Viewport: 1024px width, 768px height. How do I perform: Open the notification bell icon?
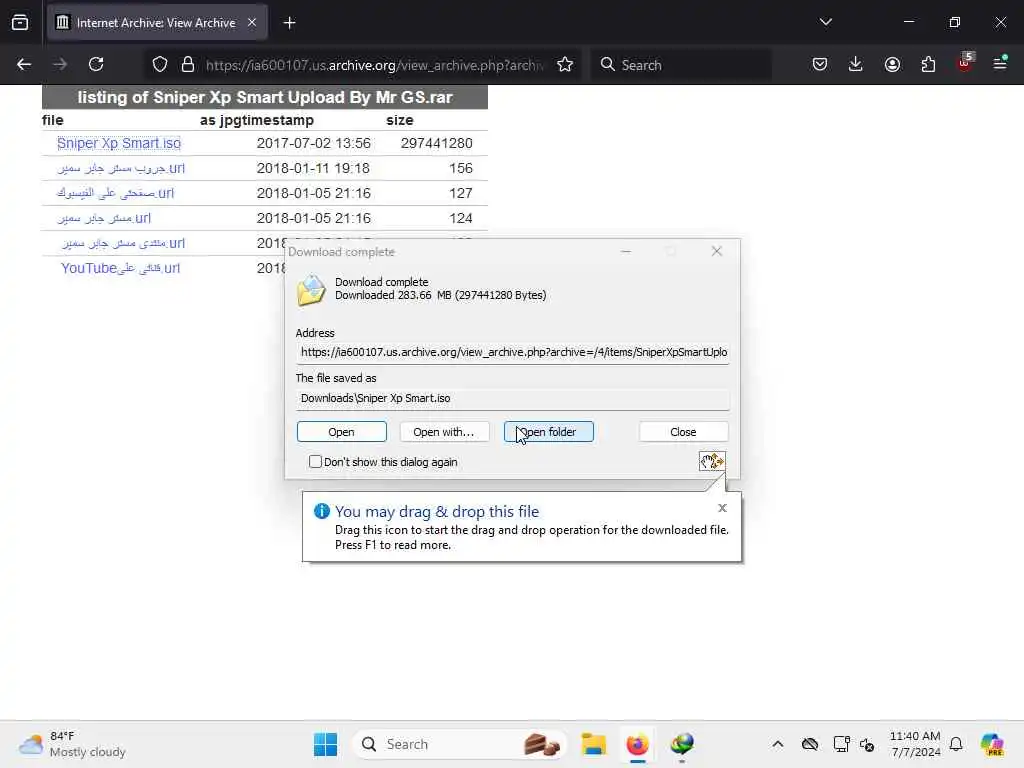pos(956,744)
